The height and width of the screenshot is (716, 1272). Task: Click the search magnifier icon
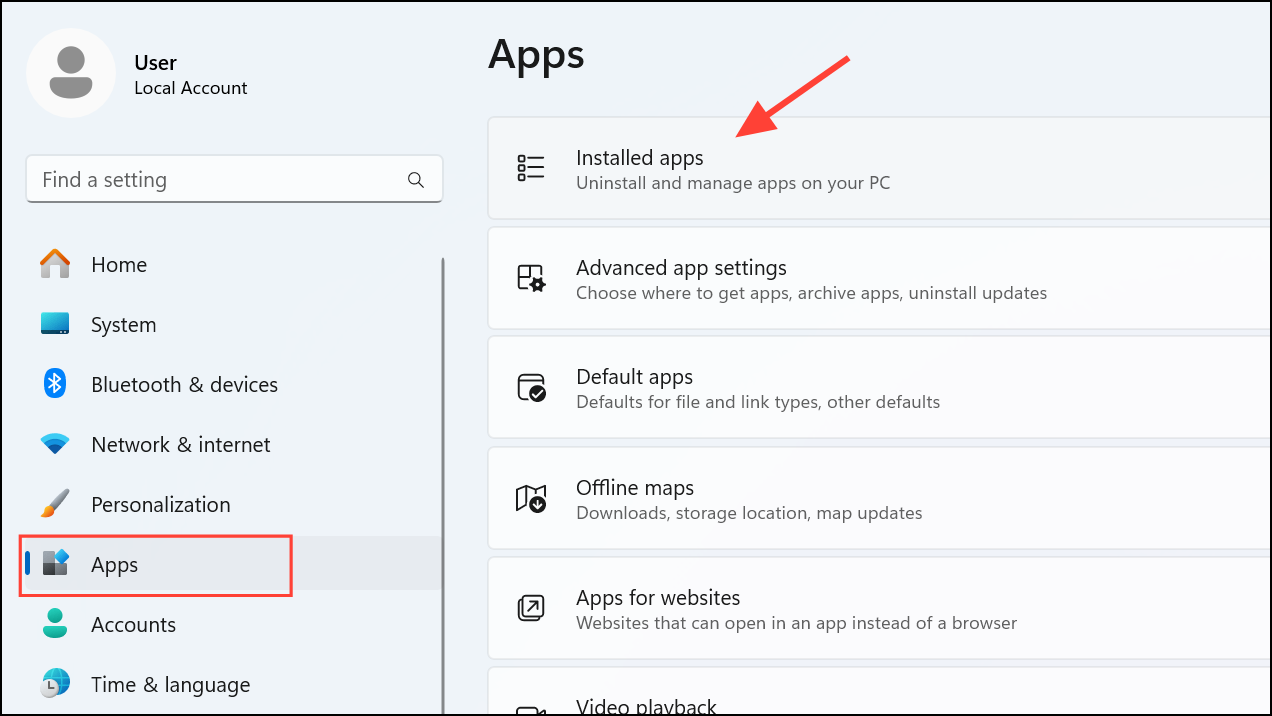(416, 180)
